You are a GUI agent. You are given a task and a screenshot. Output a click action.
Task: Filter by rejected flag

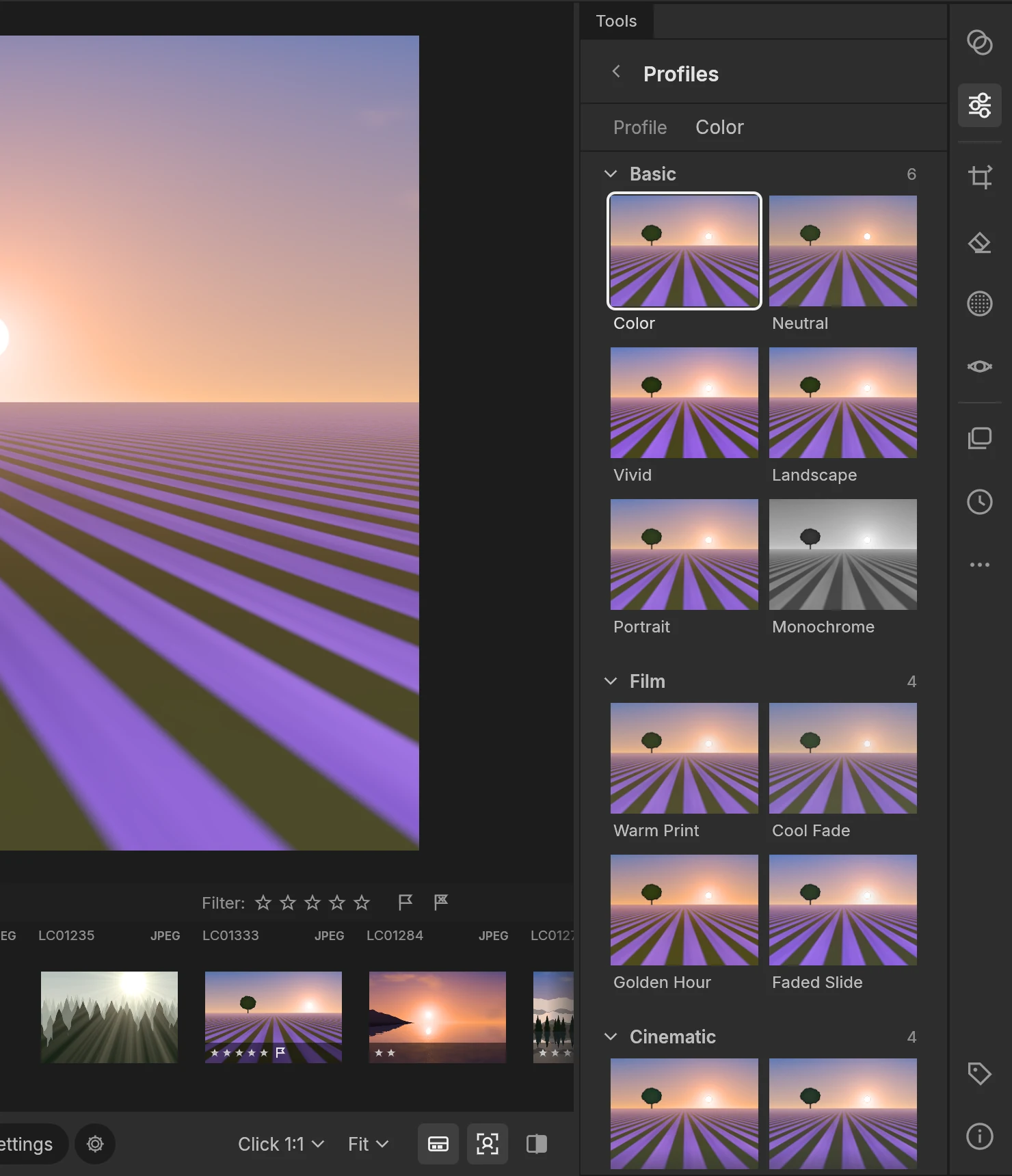pos(441,903)
